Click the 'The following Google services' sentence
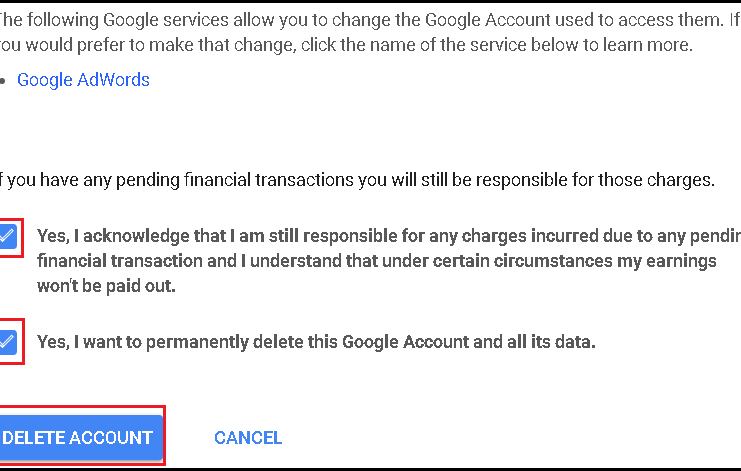741x471 pixels. (370, 33)
